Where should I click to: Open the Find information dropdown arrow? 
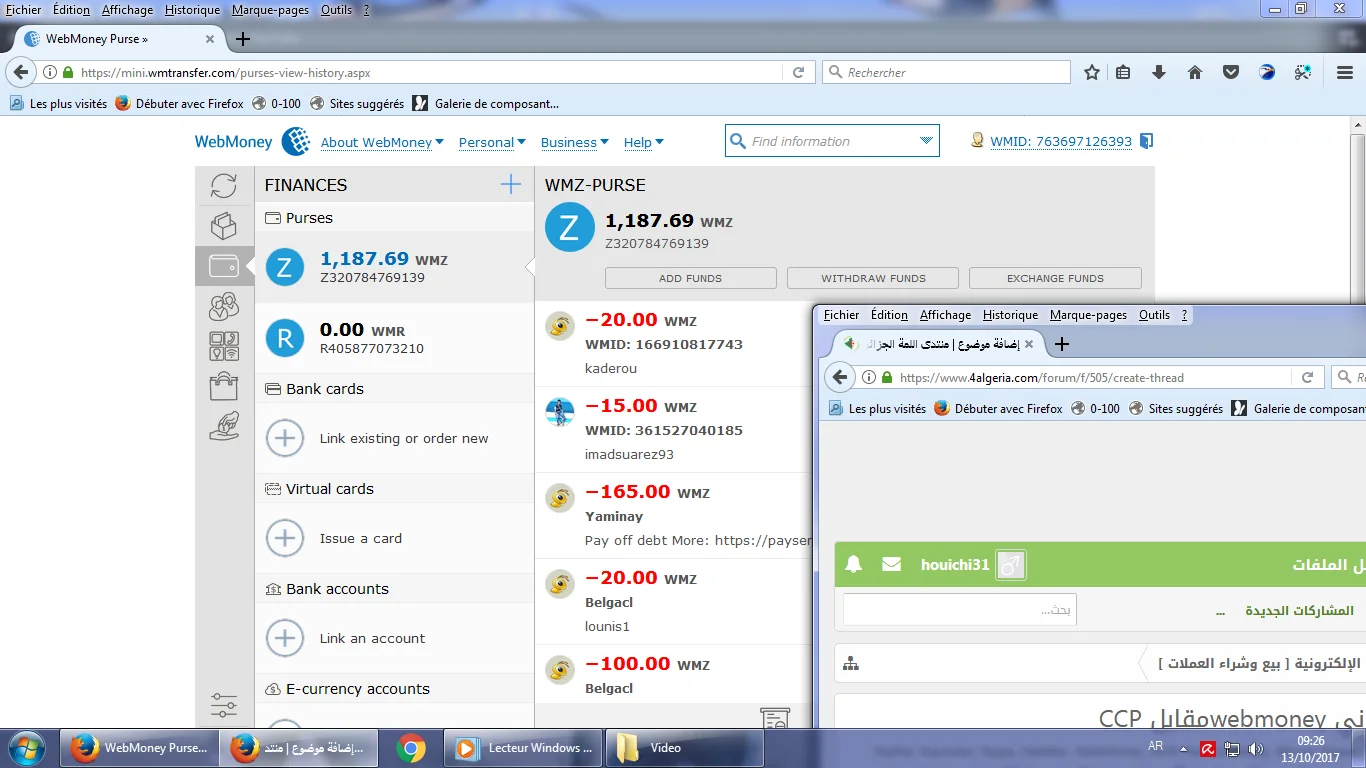click(925, 141)
